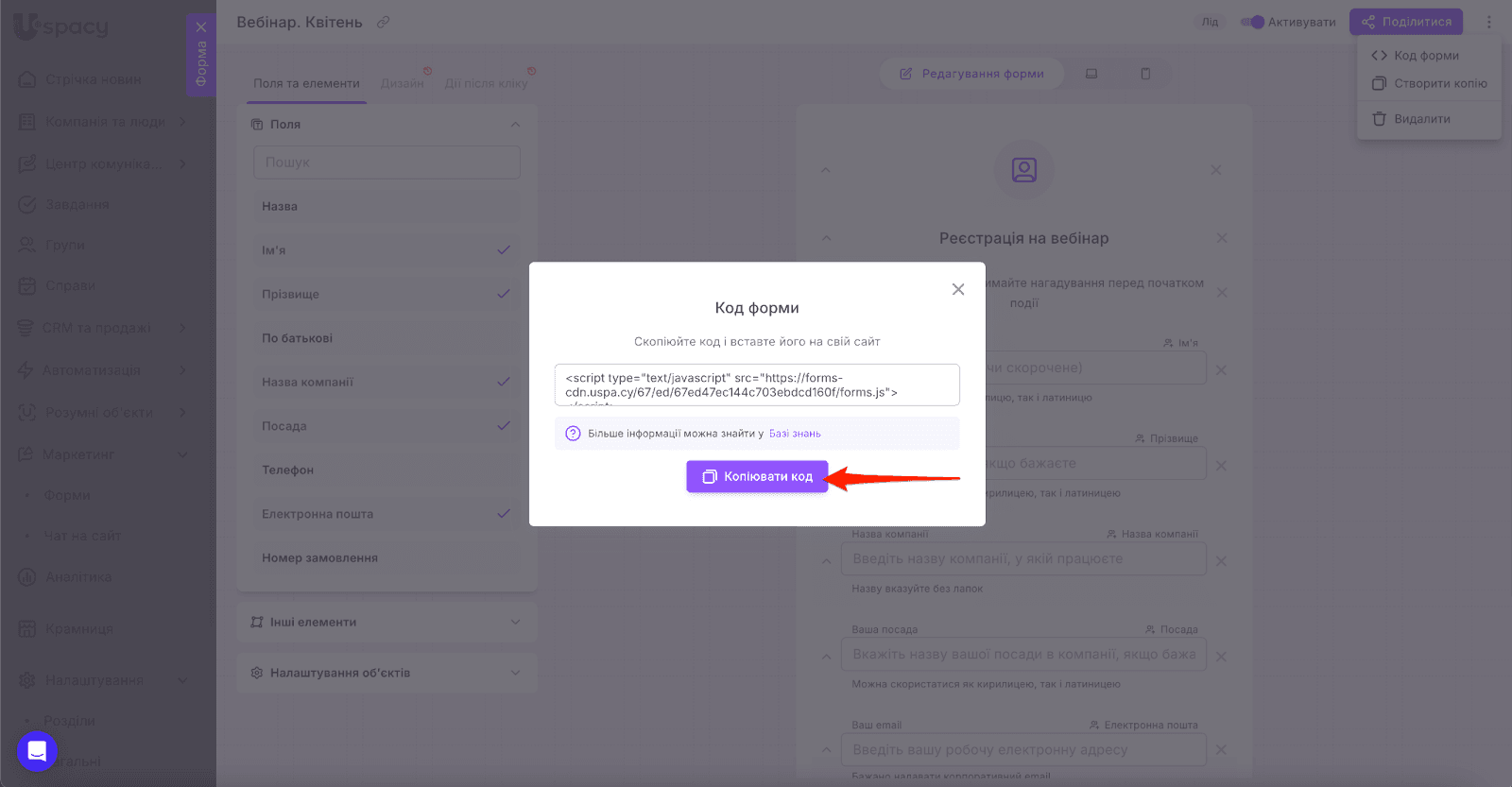Toggle the Activate form switch
This screenshot has width=1512, height=787.
pyautogui.click(x=1253, y=22)
